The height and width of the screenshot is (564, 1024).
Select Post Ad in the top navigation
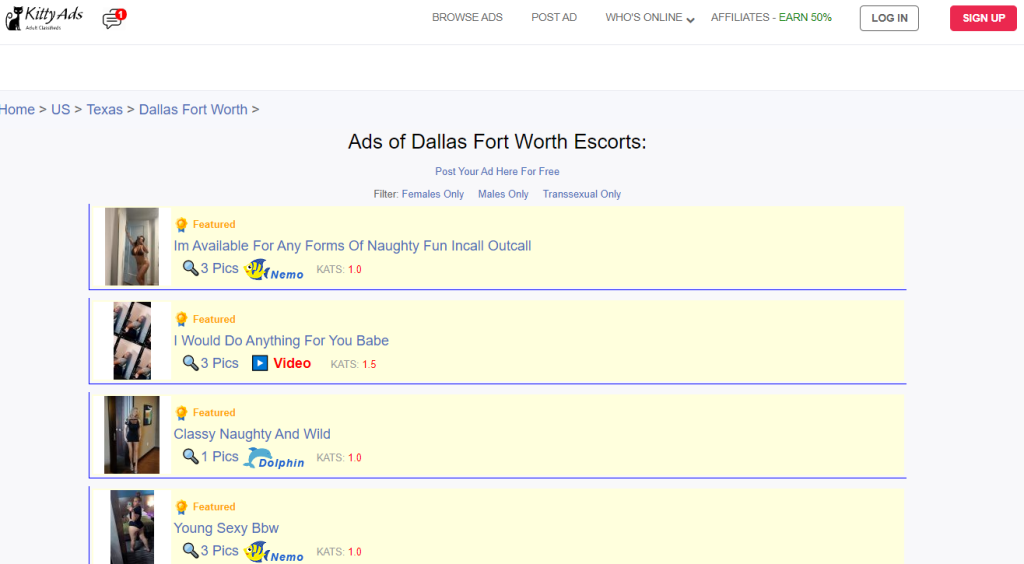553,18
